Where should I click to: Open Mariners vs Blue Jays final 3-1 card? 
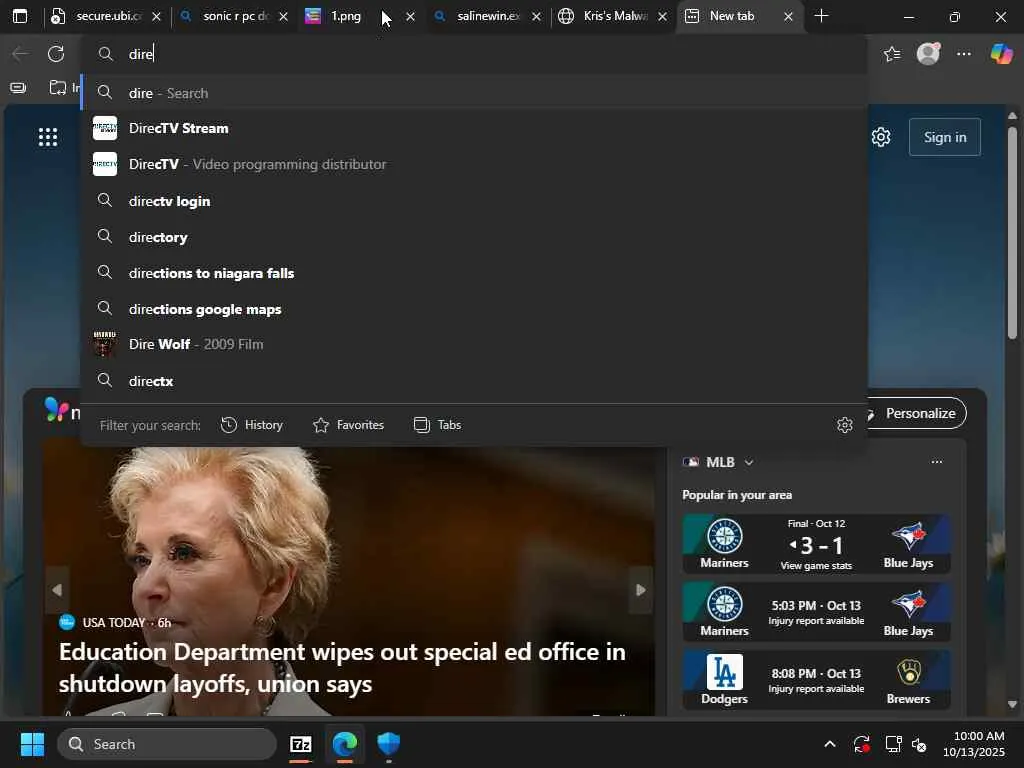pos(816,544)
